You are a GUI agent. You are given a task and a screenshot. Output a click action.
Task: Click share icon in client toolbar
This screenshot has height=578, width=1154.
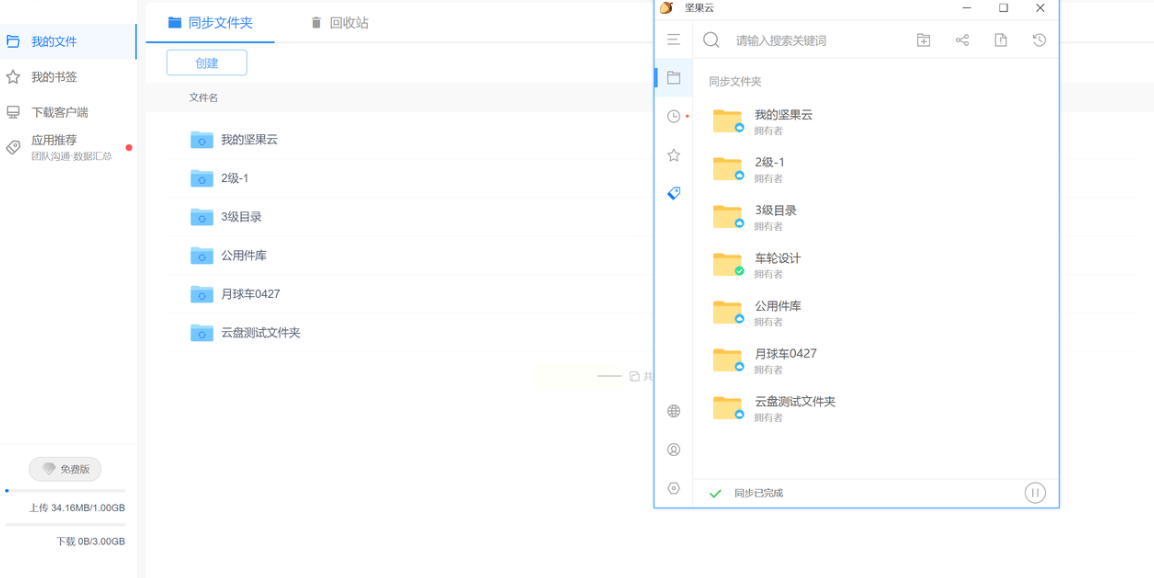[x=962, y=40]
